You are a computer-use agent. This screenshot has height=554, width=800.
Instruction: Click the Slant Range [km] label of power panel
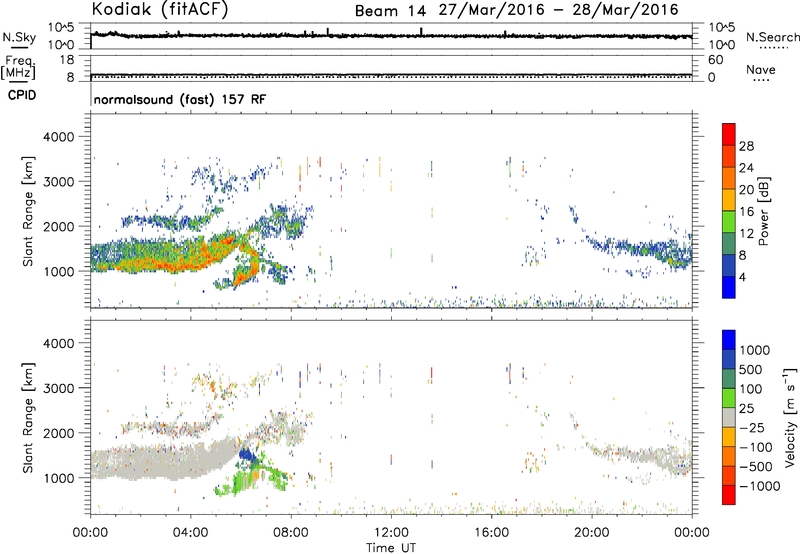click(28, 212)
